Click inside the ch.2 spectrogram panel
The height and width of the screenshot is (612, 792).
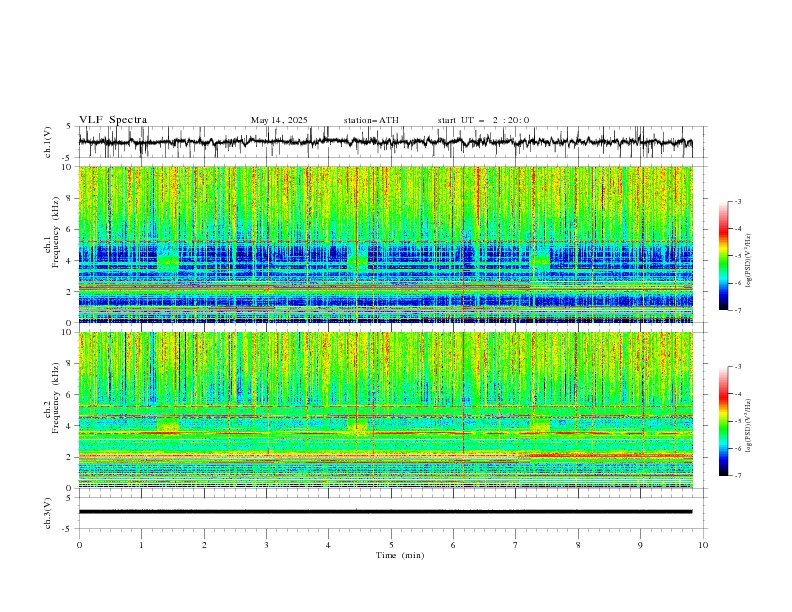385,410
